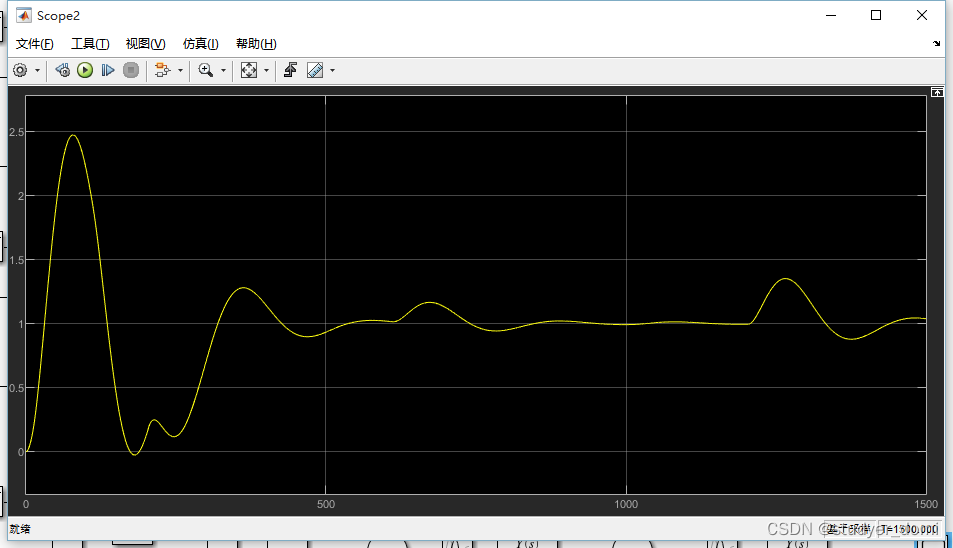Open scope configuration properties gear
Viewport: 953px width, 548px height.
click(x=20, y=70)
